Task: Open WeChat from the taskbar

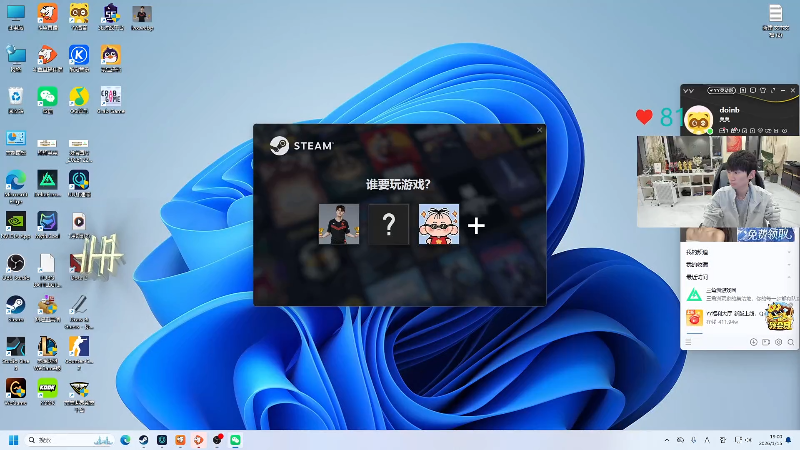Action: [x=235, y=440]
